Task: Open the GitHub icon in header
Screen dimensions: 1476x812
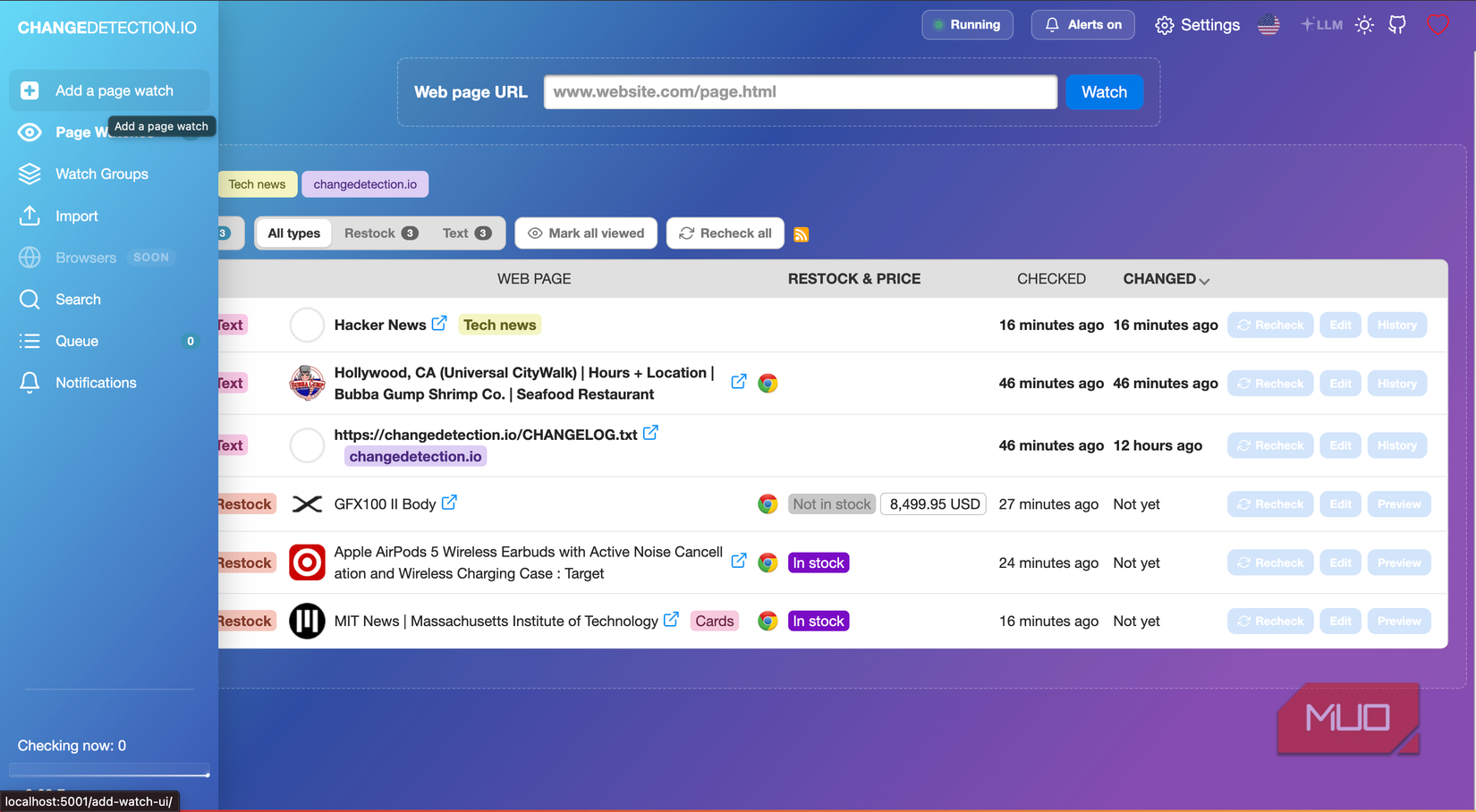Action: (1397, 25)
